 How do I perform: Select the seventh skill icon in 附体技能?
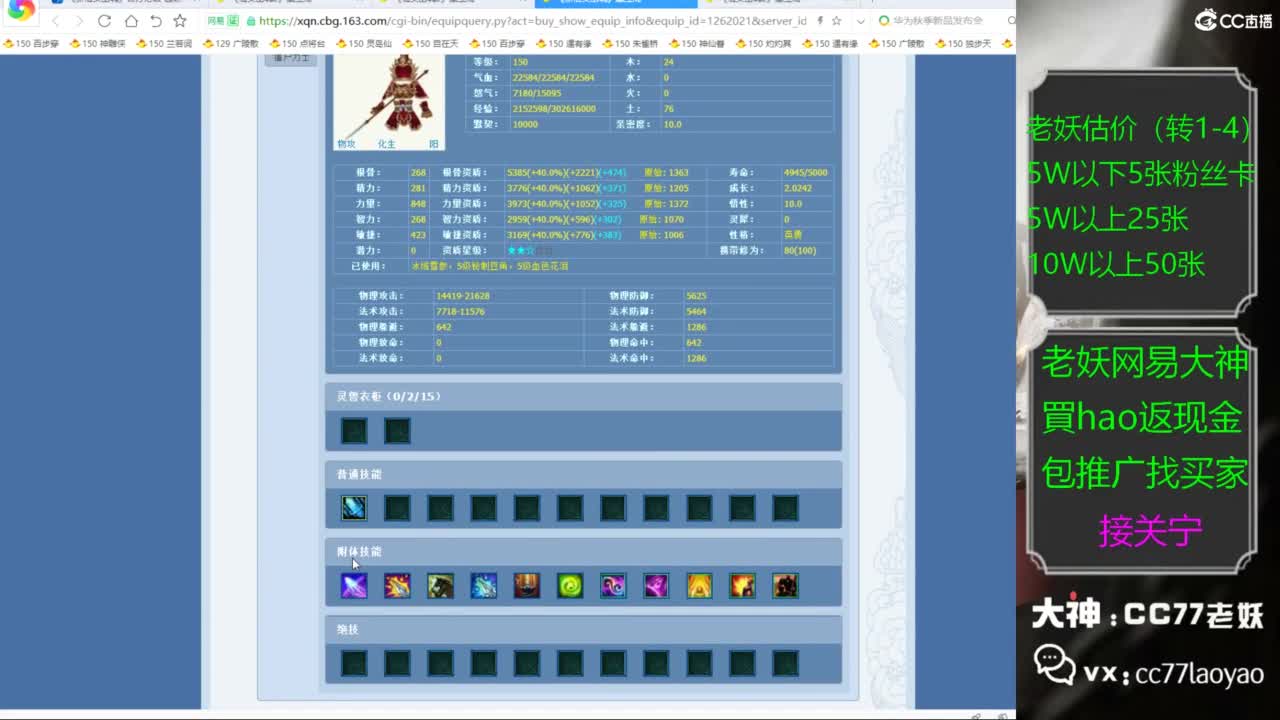(613, 585)
